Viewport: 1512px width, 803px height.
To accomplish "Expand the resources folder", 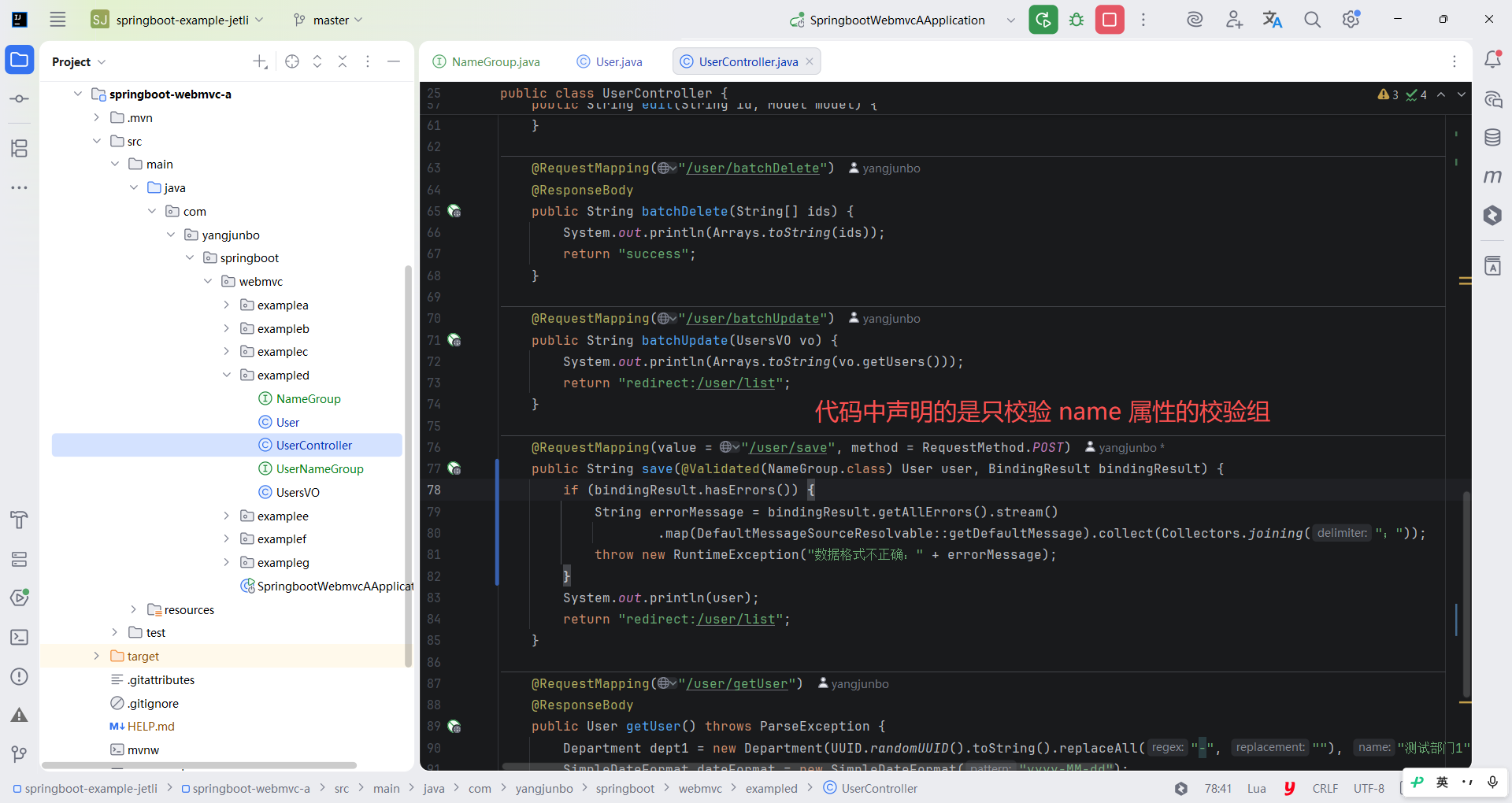I will tap(133, 609).
